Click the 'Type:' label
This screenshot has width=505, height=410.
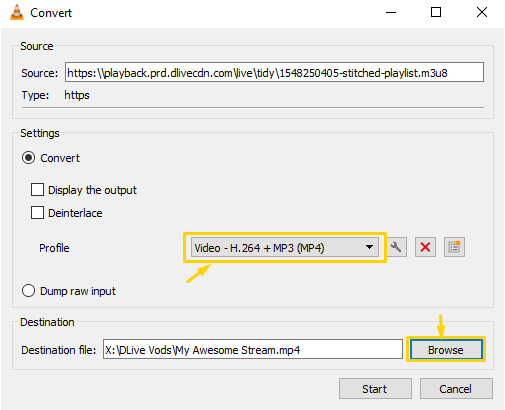pos(35,95)
